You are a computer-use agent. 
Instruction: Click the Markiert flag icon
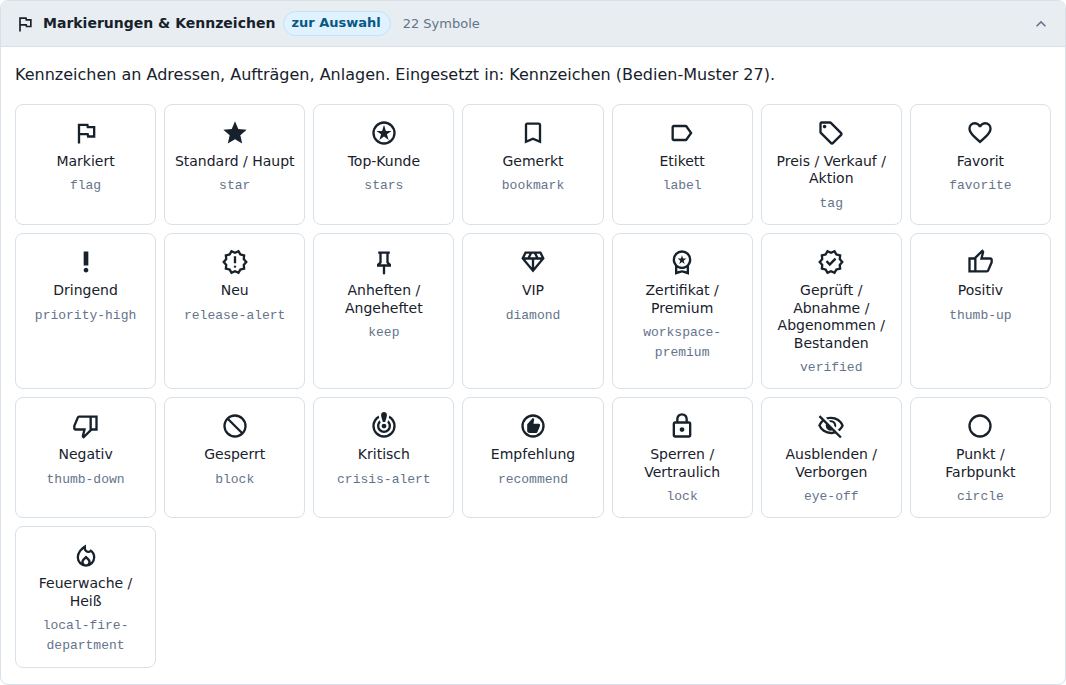(86, 133)
